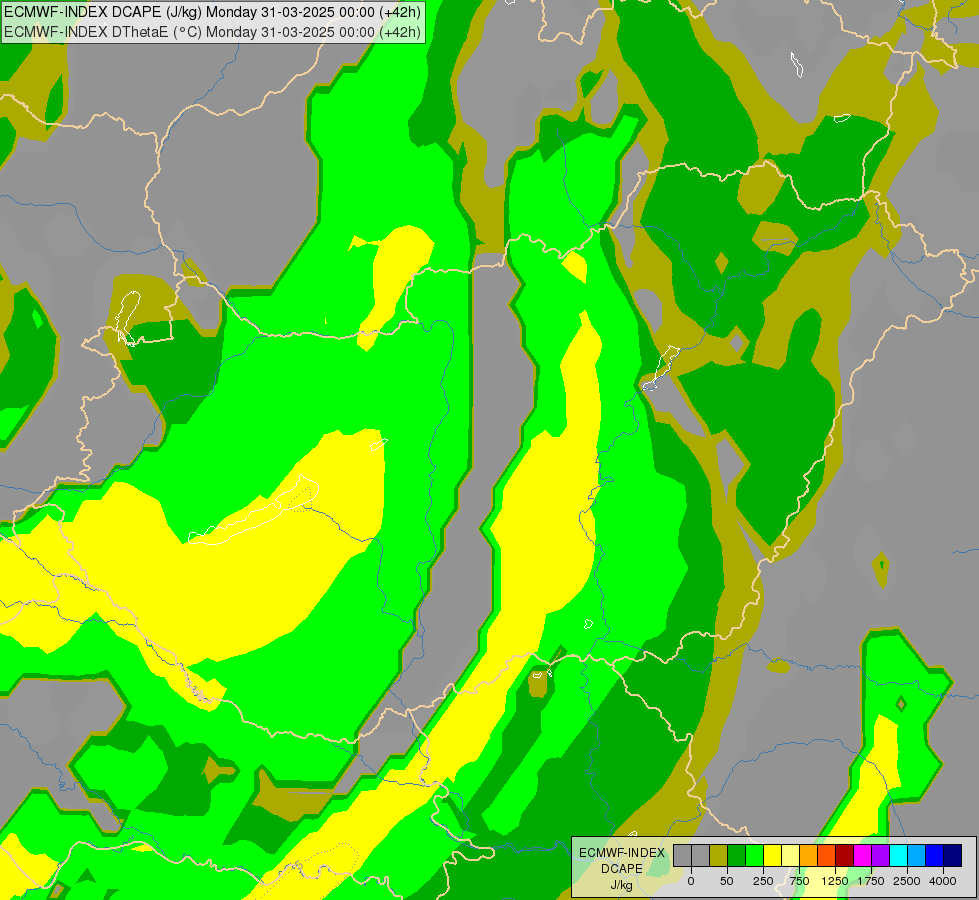Click the legend value 0
This screenshot has height=900, width=979.
click(x=691, y=881)
